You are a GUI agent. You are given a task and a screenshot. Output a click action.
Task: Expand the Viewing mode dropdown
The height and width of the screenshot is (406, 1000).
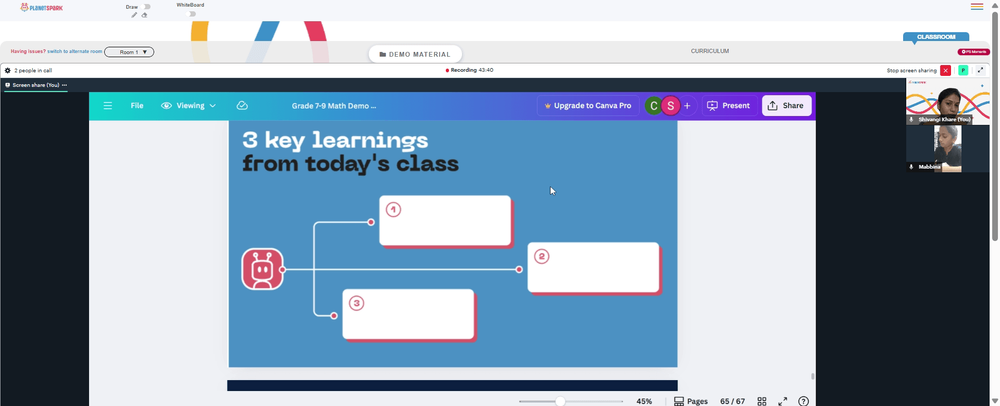(189, 106)
